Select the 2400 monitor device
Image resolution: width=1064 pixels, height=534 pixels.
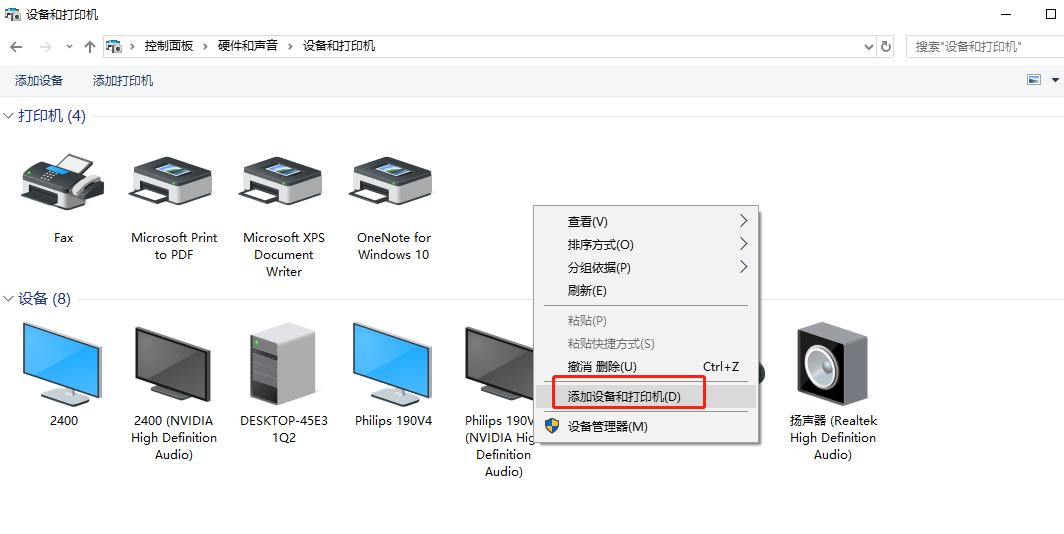[x=63, y=364]
